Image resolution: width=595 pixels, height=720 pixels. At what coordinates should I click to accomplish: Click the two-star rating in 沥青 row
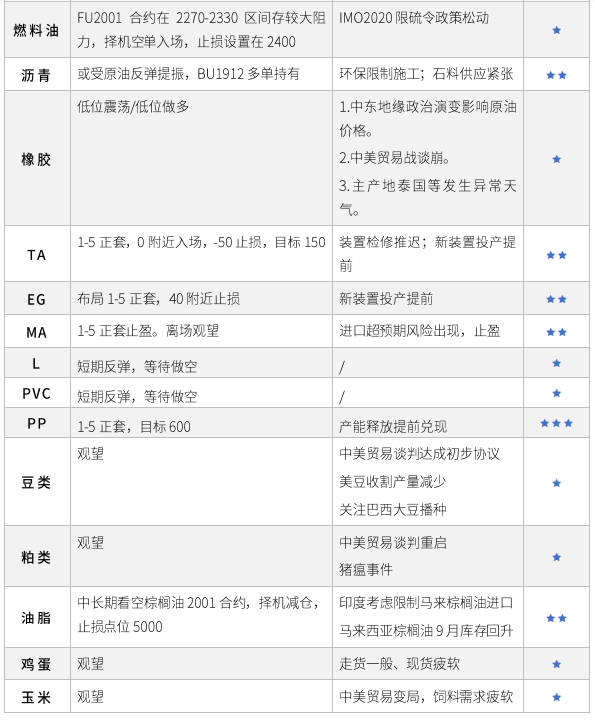point(556,75)
